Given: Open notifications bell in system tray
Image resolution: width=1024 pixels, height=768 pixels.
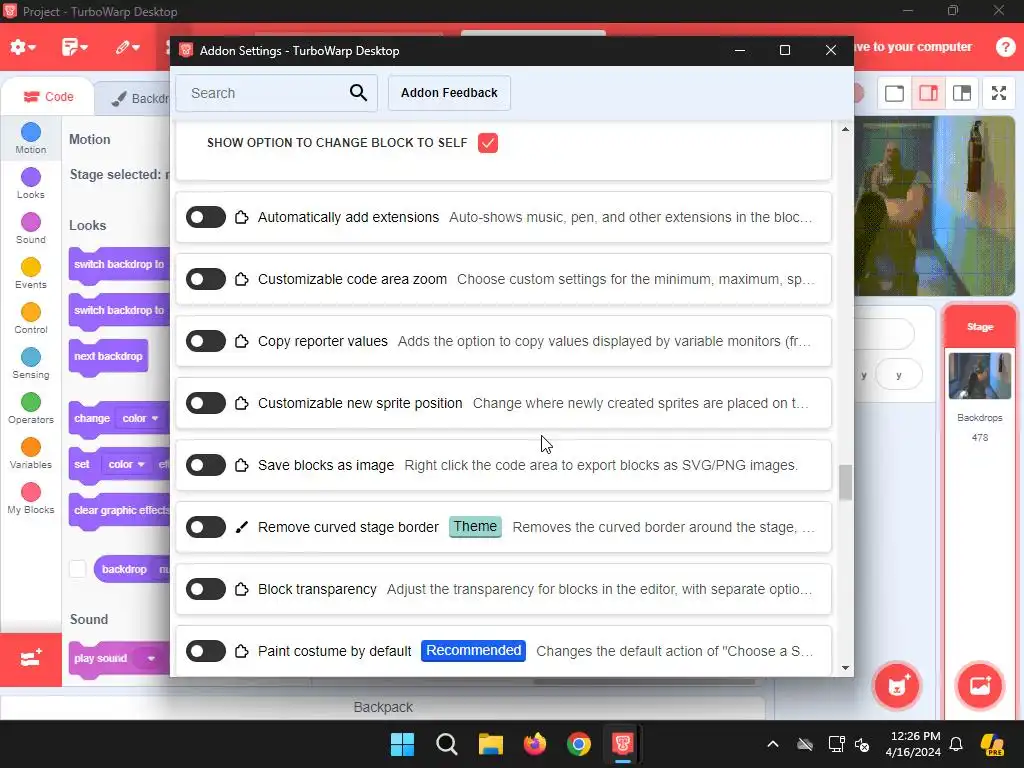Looking at the screenshot, I should coord(956,744).
